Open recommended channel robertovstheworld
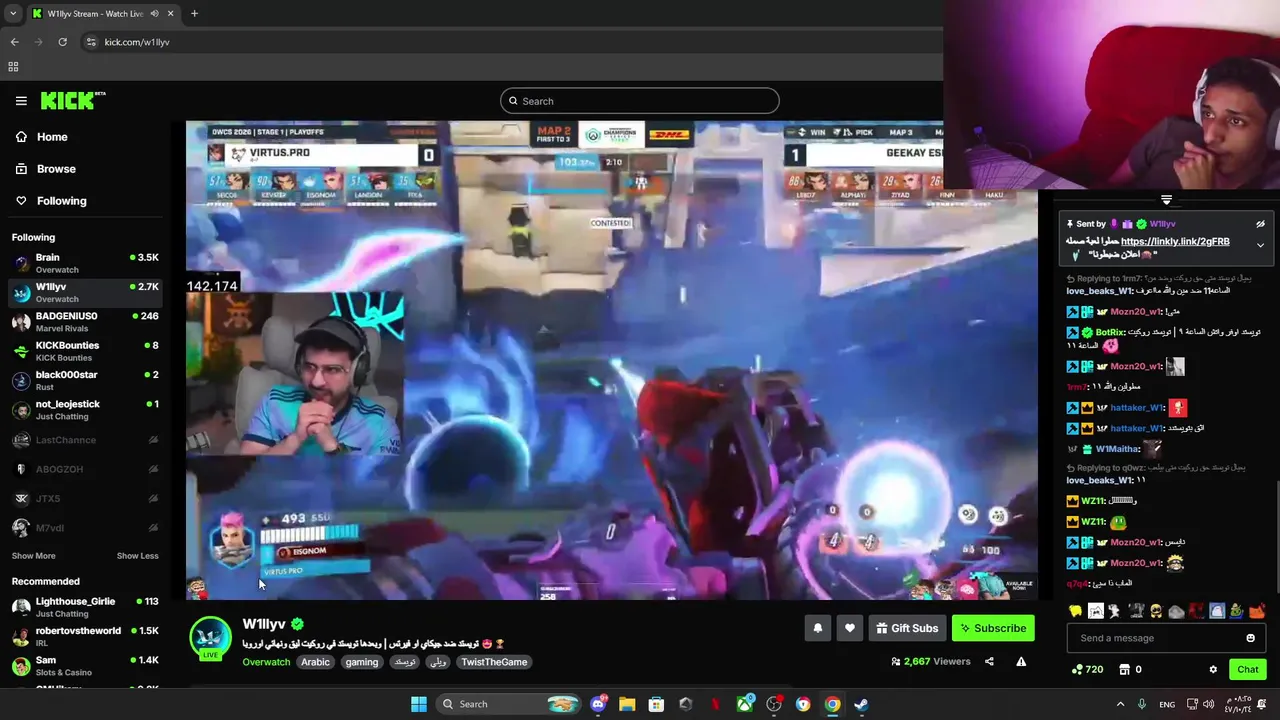Image resolution: width=1280 pixels, height=720 pixels. tap(85, 636)
